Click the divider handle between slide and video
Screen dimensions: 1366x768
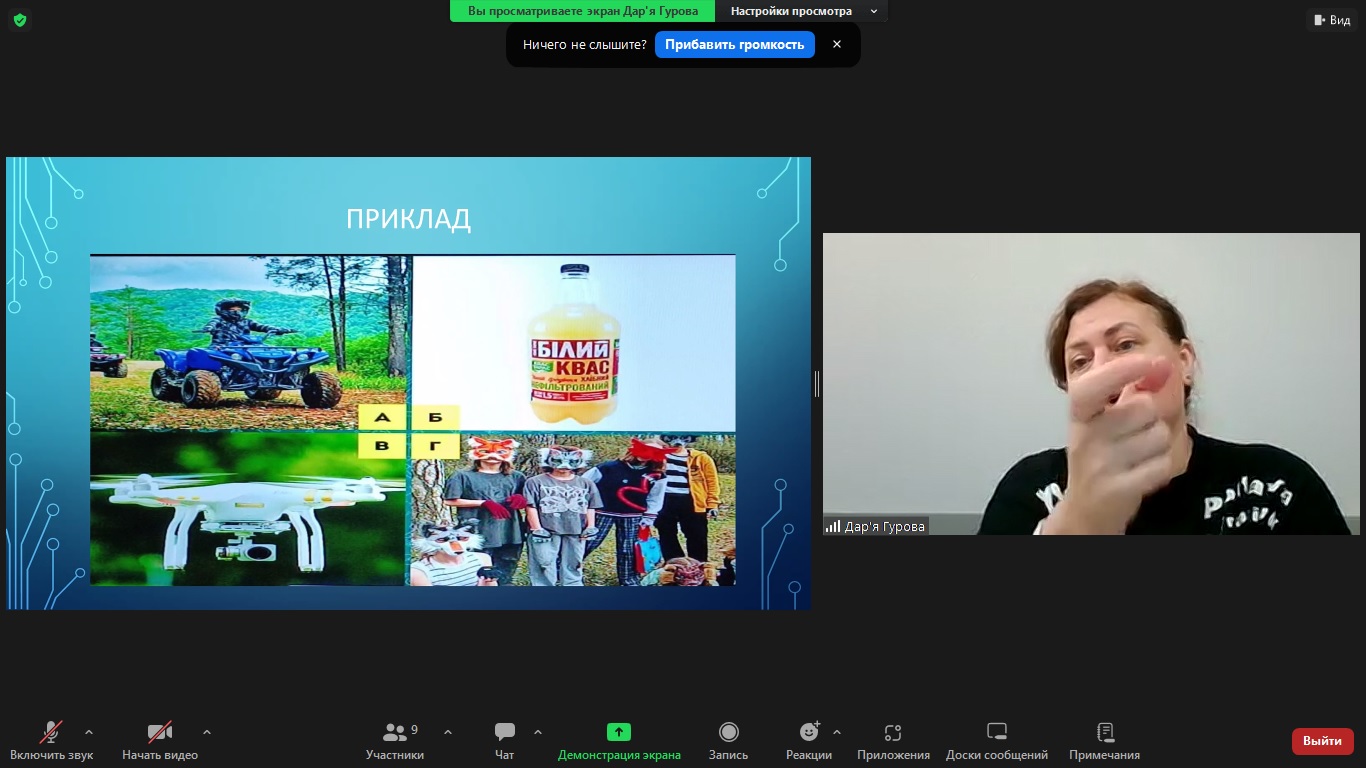817,383
